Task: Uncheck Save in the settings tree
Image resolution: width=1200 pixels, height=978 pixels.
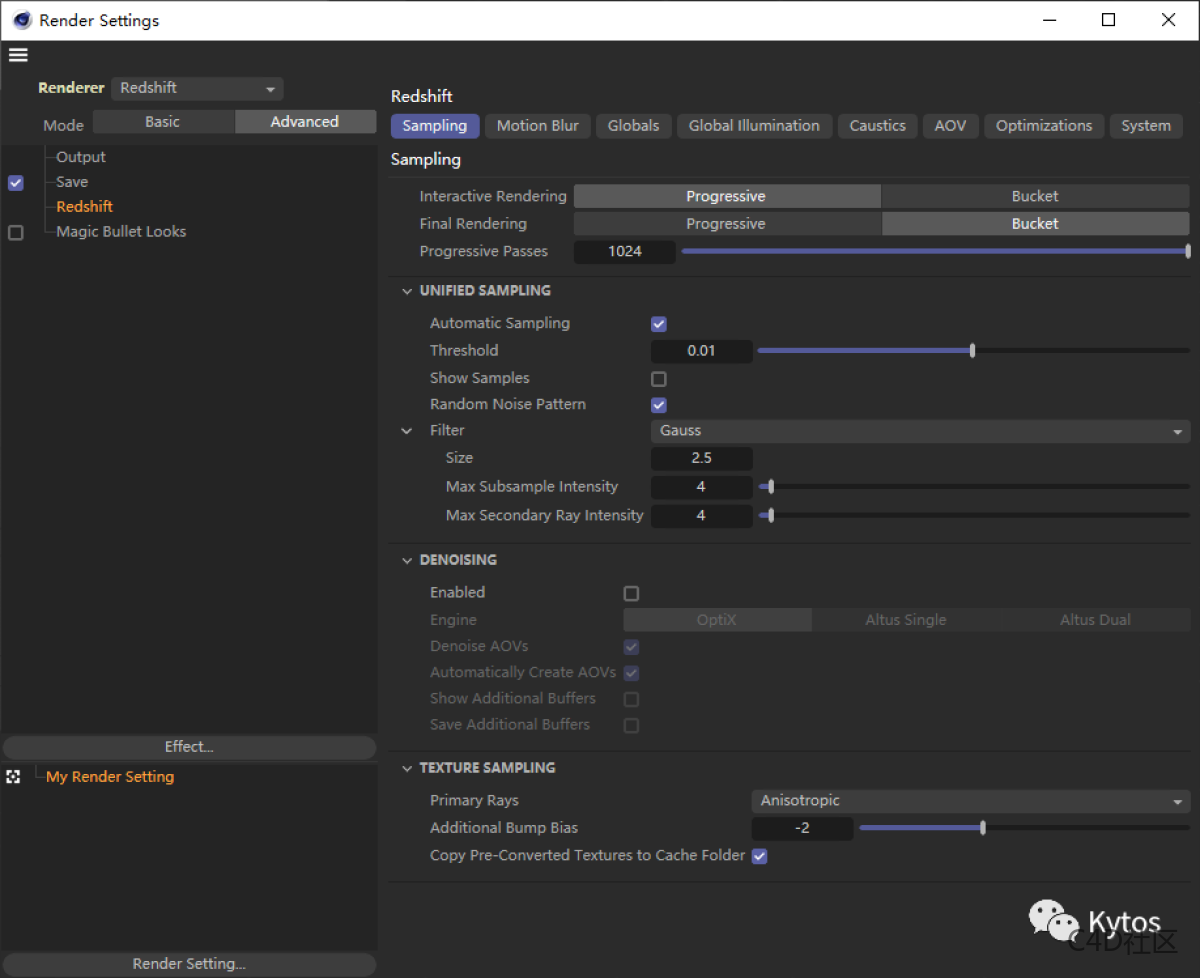Action: coord(15,182)
